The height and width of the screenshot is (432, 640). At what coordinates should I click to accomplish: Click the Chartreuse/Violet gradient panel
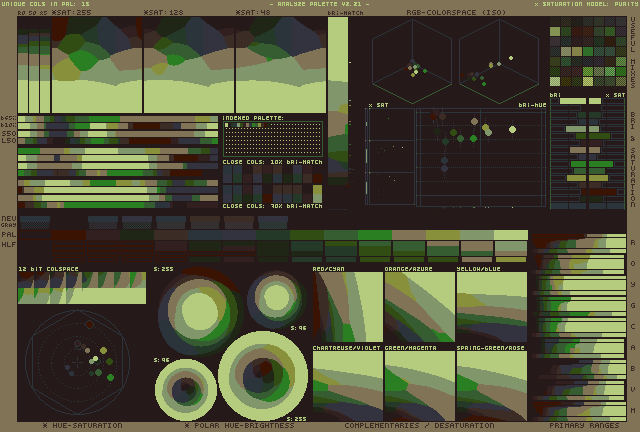pyautogui.click(x=347, y=385)
